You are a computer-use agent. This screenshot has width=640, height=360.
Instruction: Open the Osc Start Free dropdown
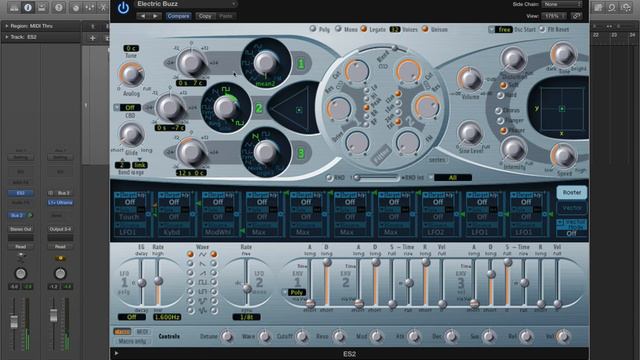[x=500, y=29]
